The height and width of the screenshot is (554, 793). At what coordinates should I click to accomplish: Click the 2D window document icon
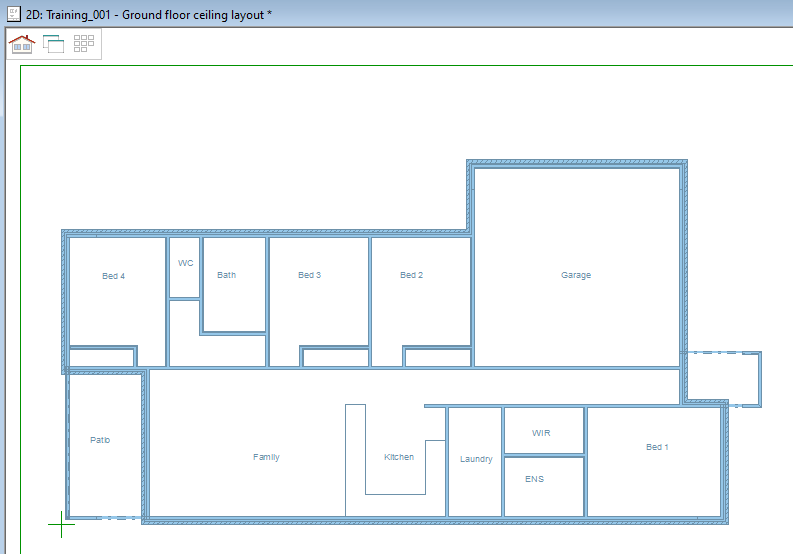(x=14, y=14)
